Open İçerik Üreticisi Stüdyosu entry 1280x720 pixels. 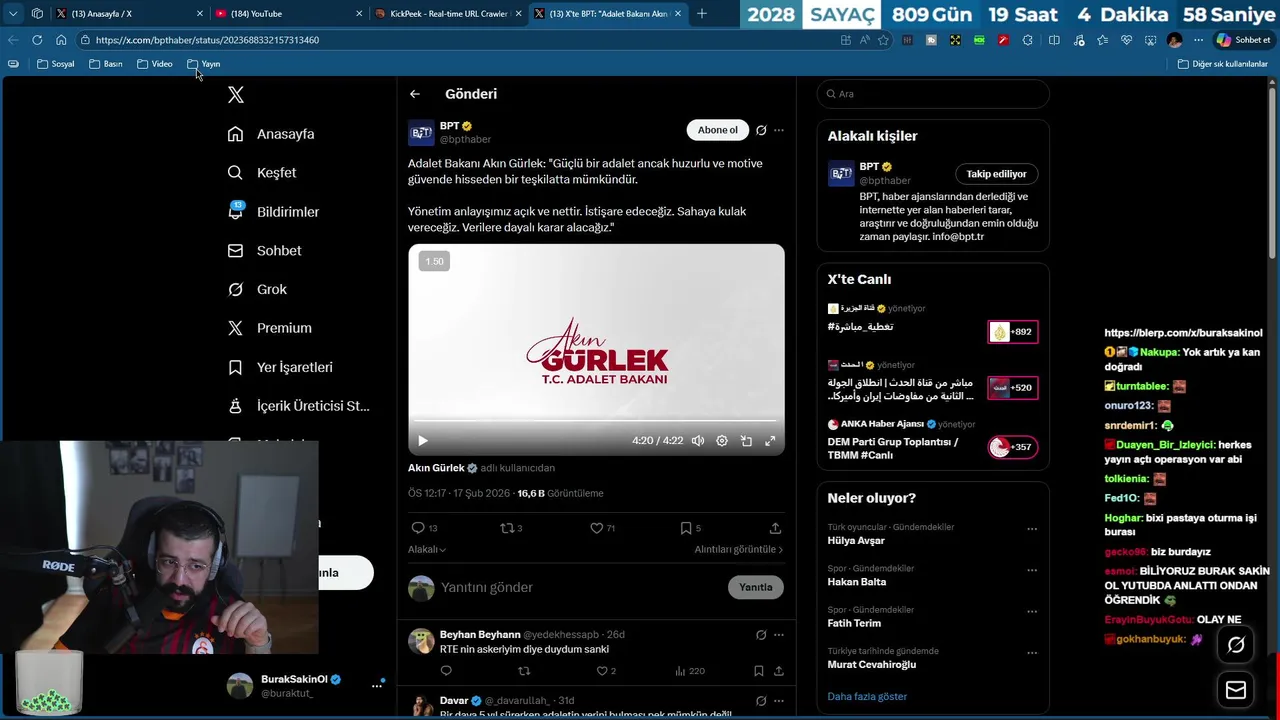click(x=298, y=406)
